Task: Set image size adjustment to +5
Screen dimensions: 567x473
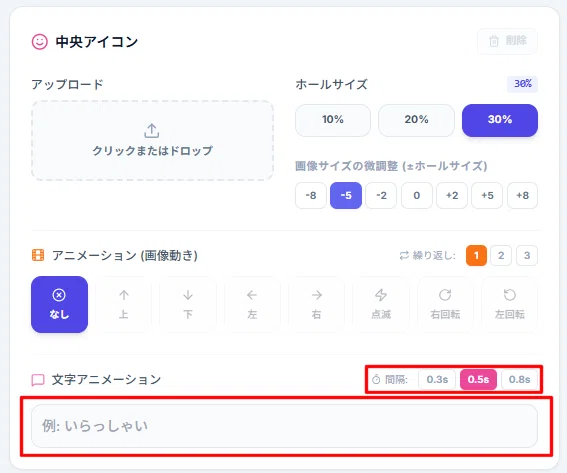Action: 487,195
